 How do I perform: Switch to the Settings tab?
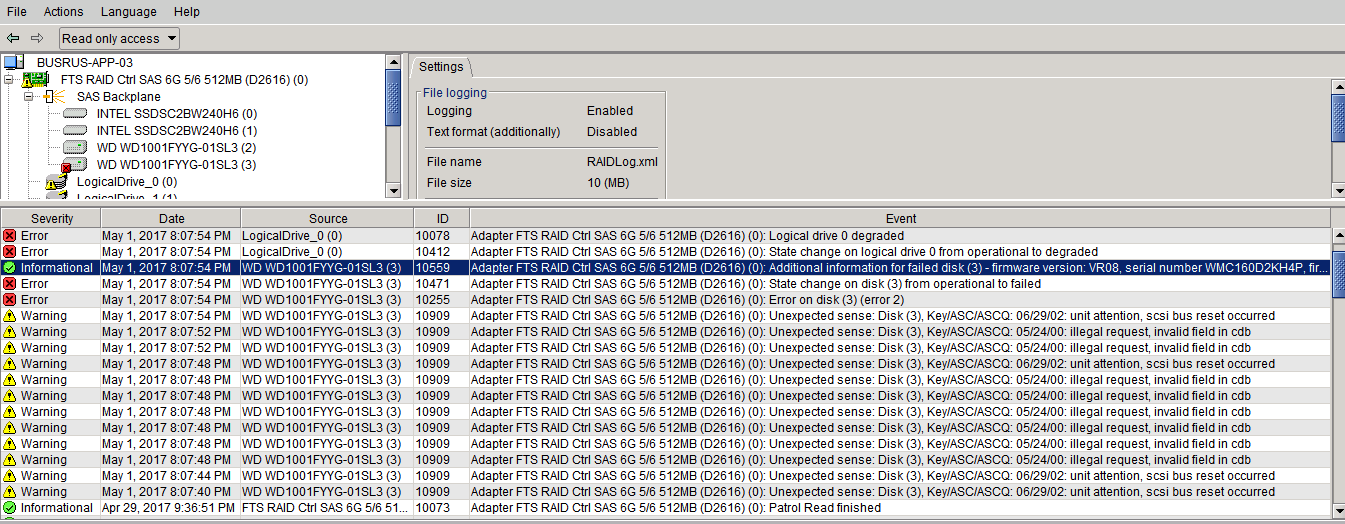click(441, 67)
